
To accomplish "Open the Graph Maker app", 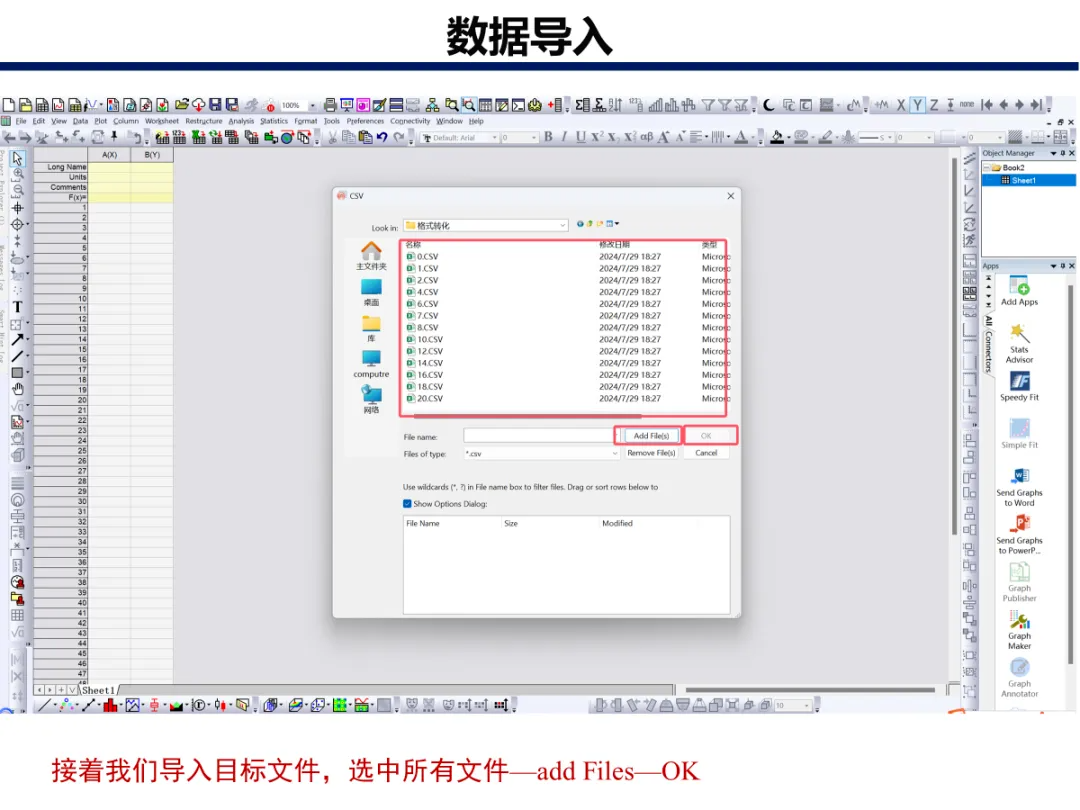I will (x=1019, y=630).
